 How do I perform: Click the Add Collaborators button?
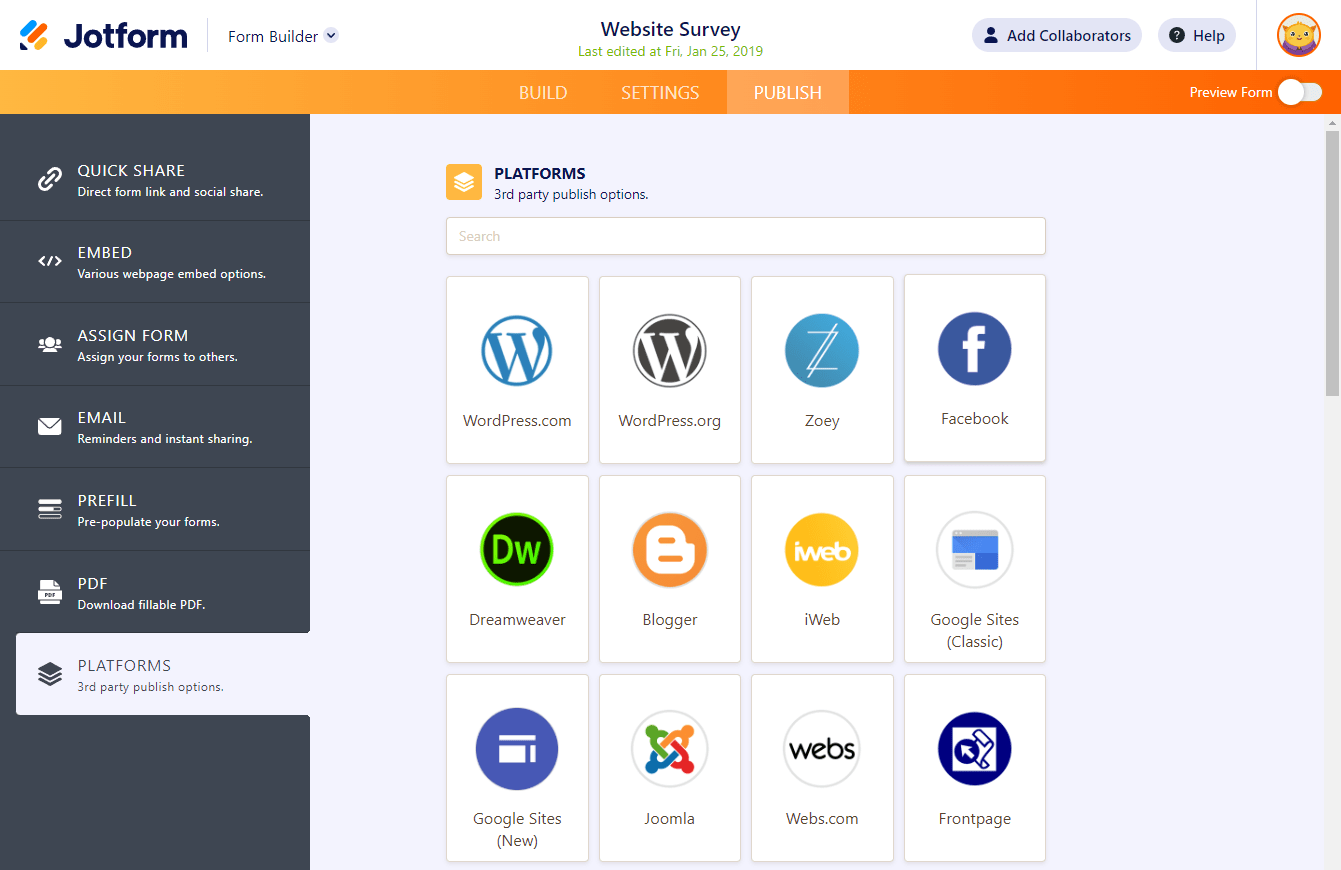click(x=1056, y=34)
